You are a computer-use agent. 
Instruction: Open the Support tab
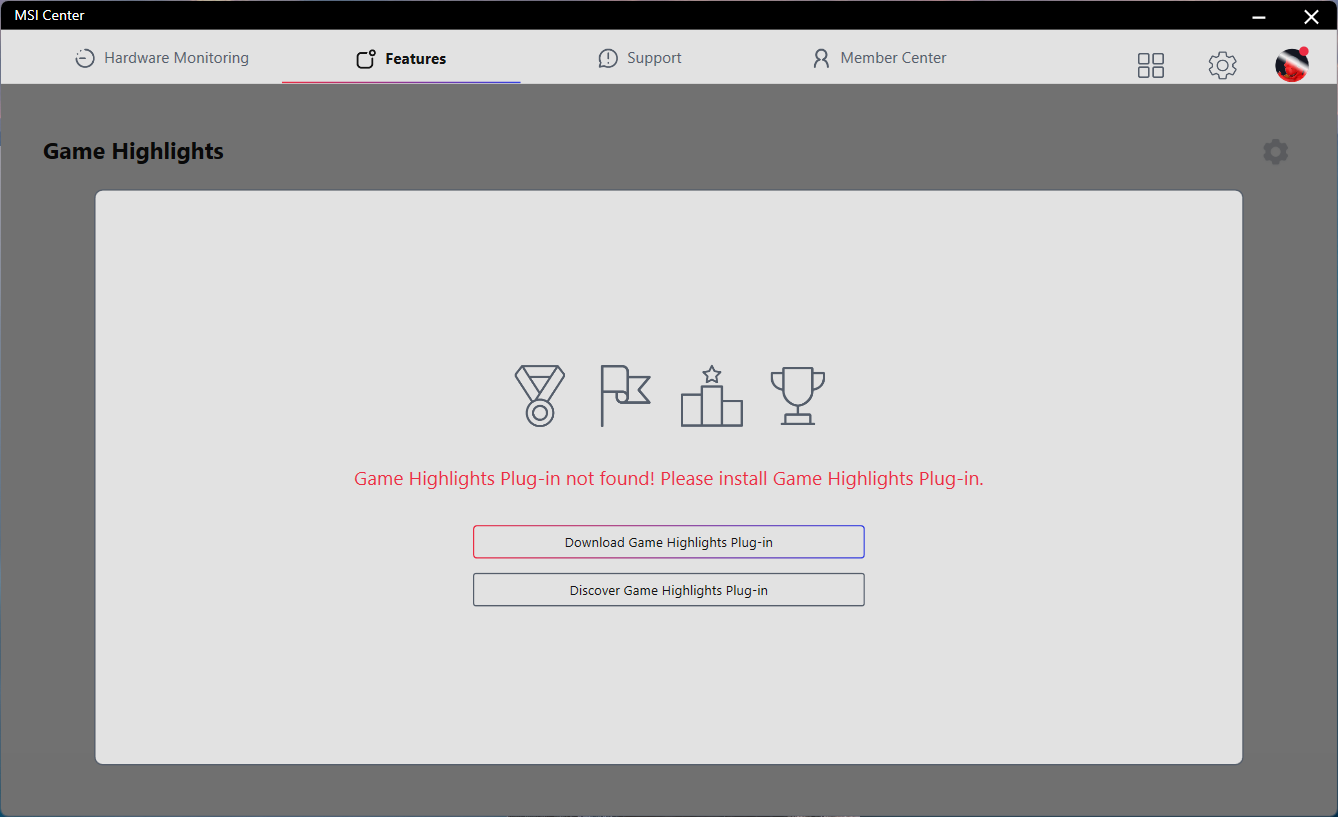(x=640, y=58)
